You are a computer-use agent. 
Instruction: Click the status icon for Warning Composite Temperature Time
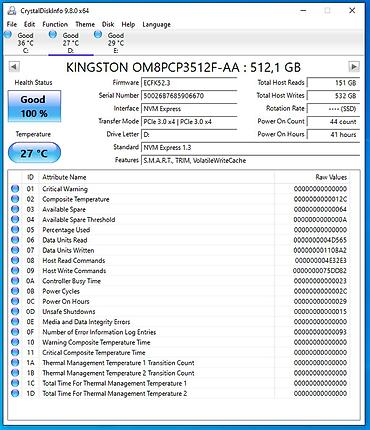coord(15,342)
